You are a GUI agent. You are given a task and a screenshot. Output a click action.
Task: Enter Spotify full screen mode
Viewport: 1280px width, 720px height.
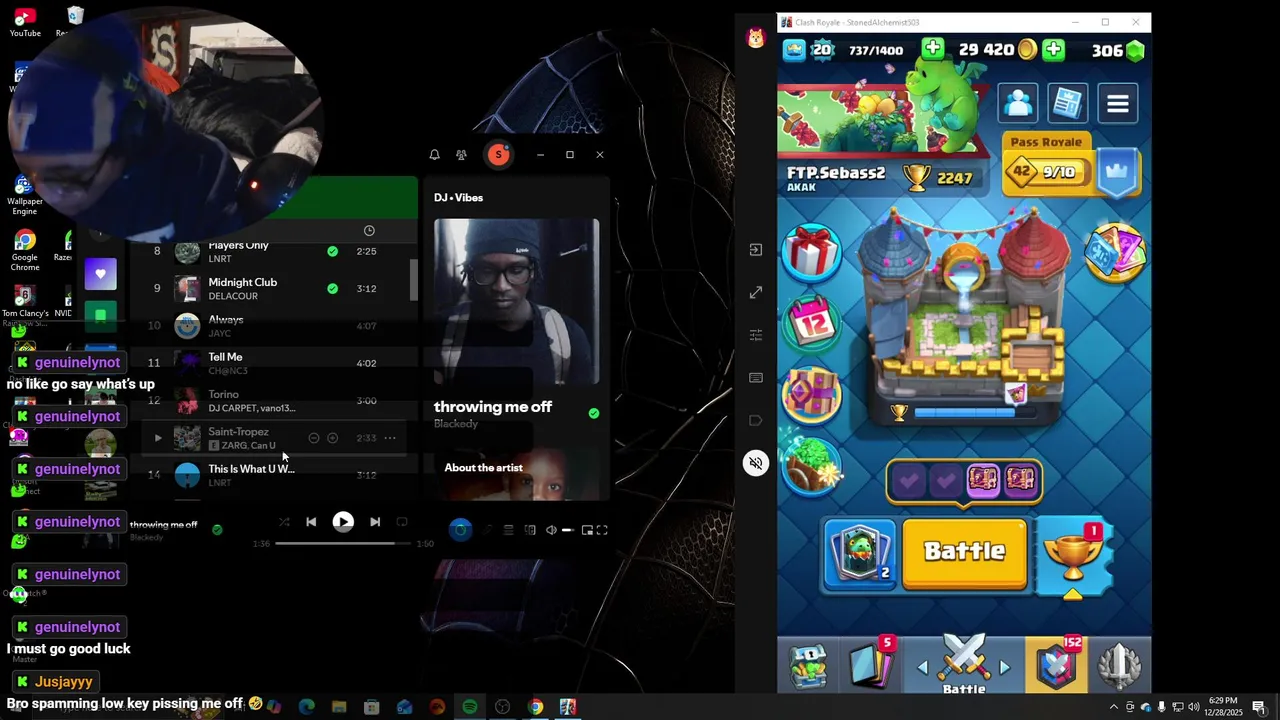click(x=602, y=530)
